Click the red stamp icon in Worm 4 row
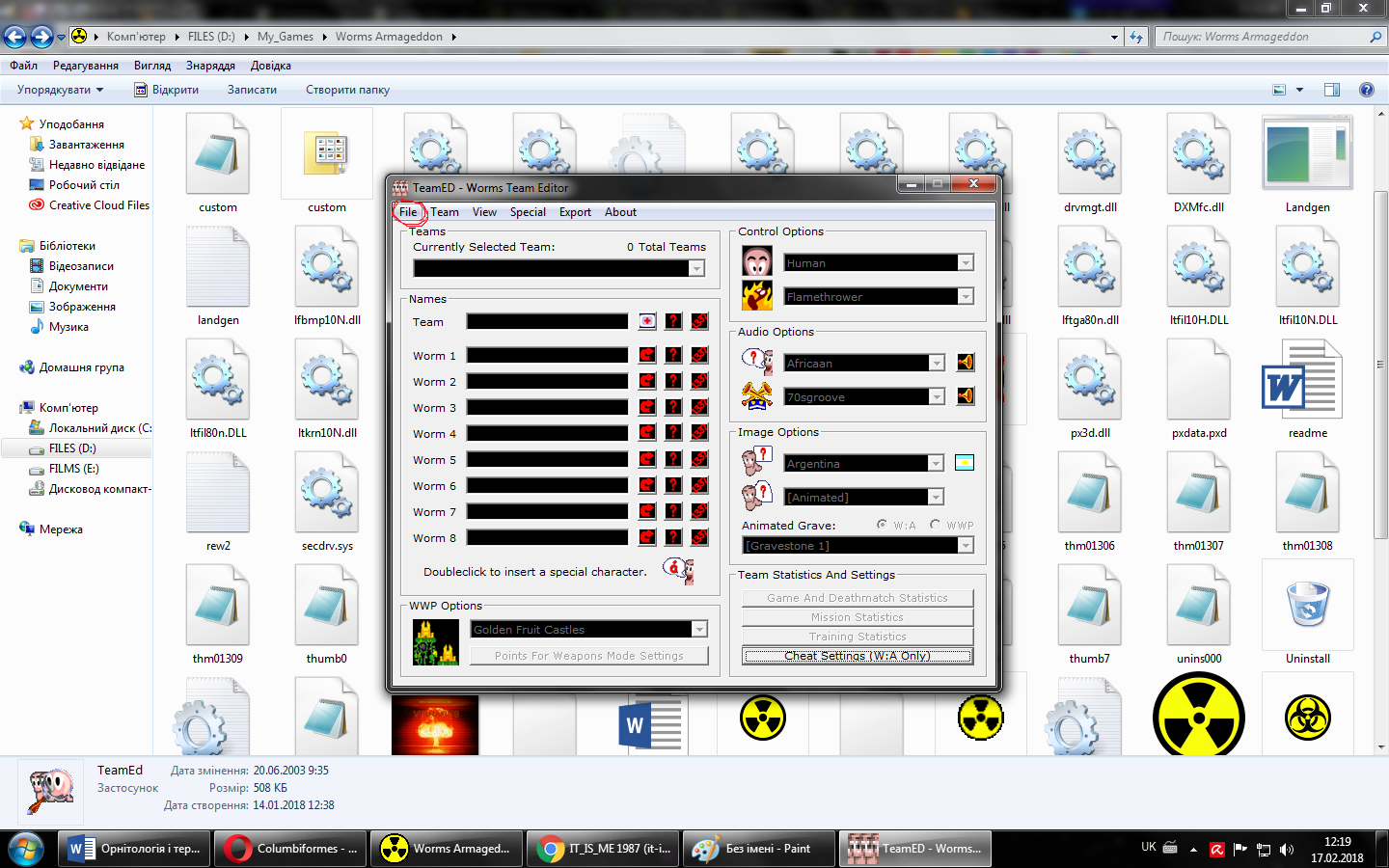Image resolution: width=1389 pixels, height=868 pixels. coord(699,433)
